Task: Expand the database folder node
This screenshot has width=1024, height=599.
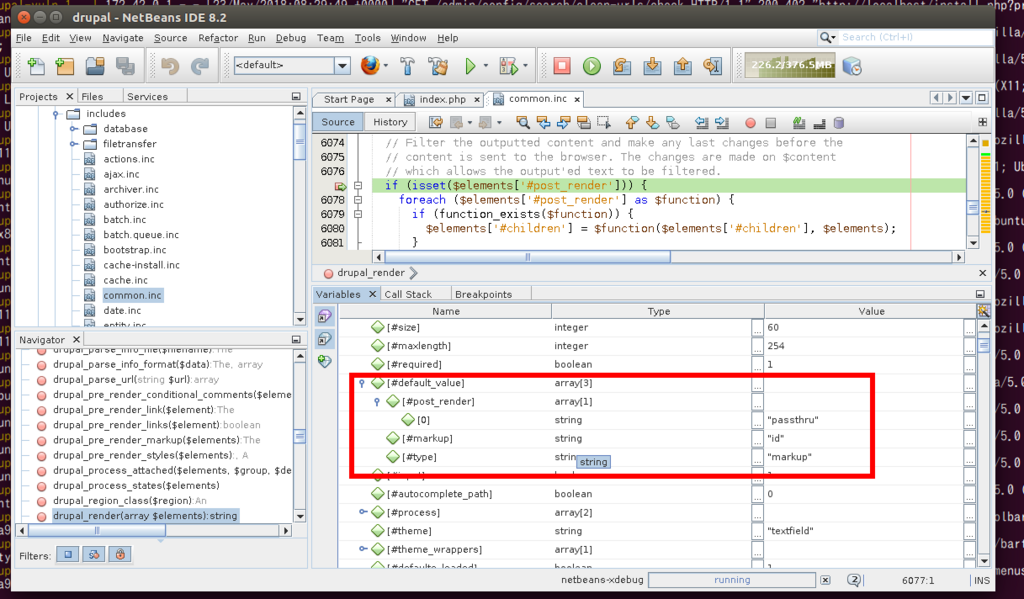Action: click(x=74, y=129)
